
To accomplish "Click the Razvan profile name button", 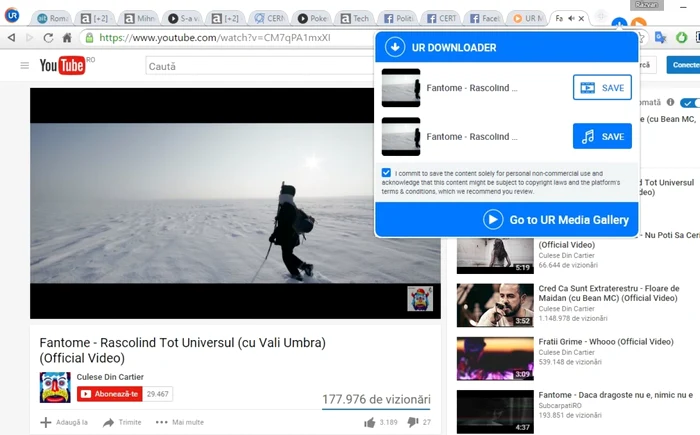I will coord(646,4).
